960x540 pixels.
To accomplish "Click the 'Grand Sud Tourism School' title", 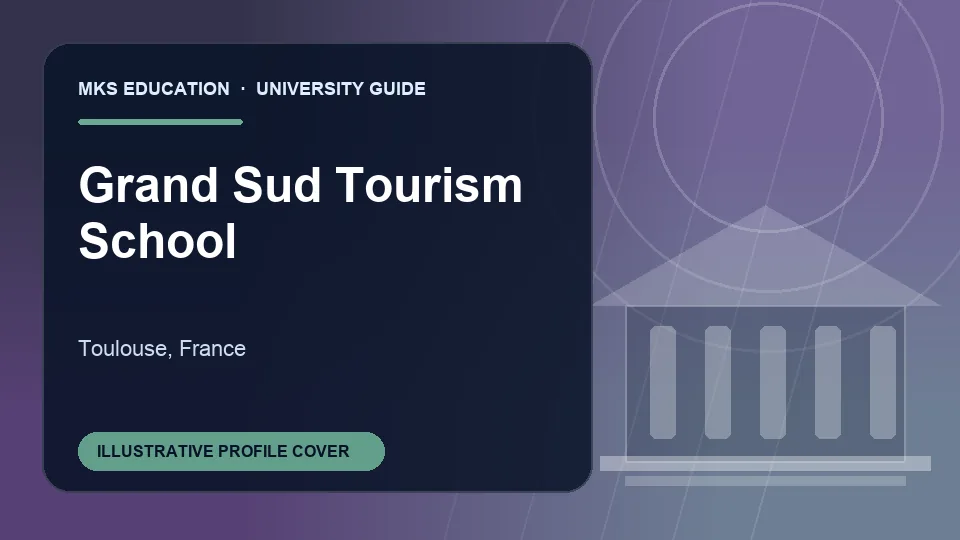I will point(300,212).
